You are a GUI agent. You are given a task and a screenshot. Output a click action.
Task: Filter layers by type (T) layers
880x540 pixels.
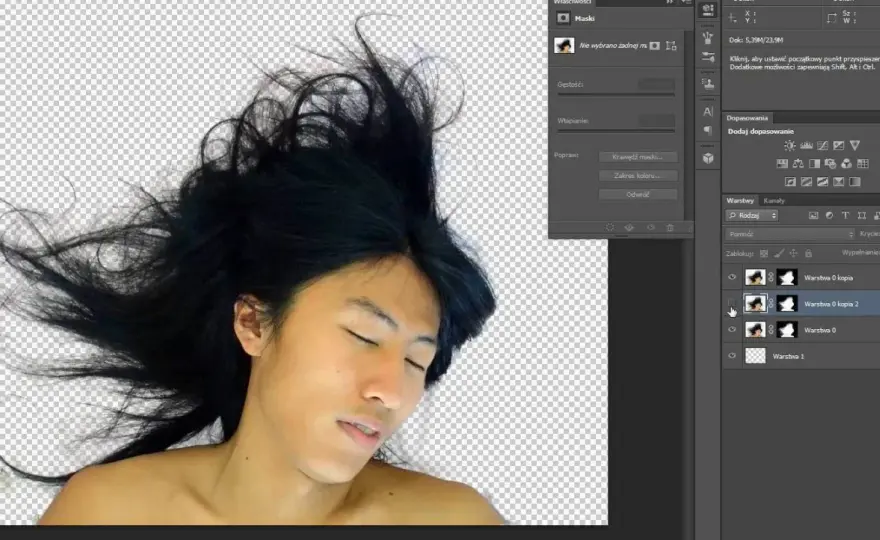(845, 216)
